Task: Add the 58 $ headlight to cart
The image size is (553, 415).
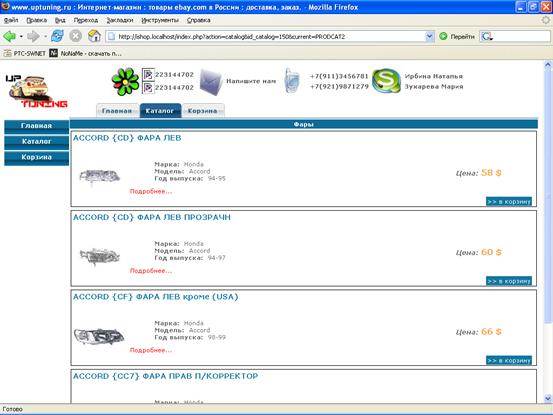Action: click(x=509, y=201)
